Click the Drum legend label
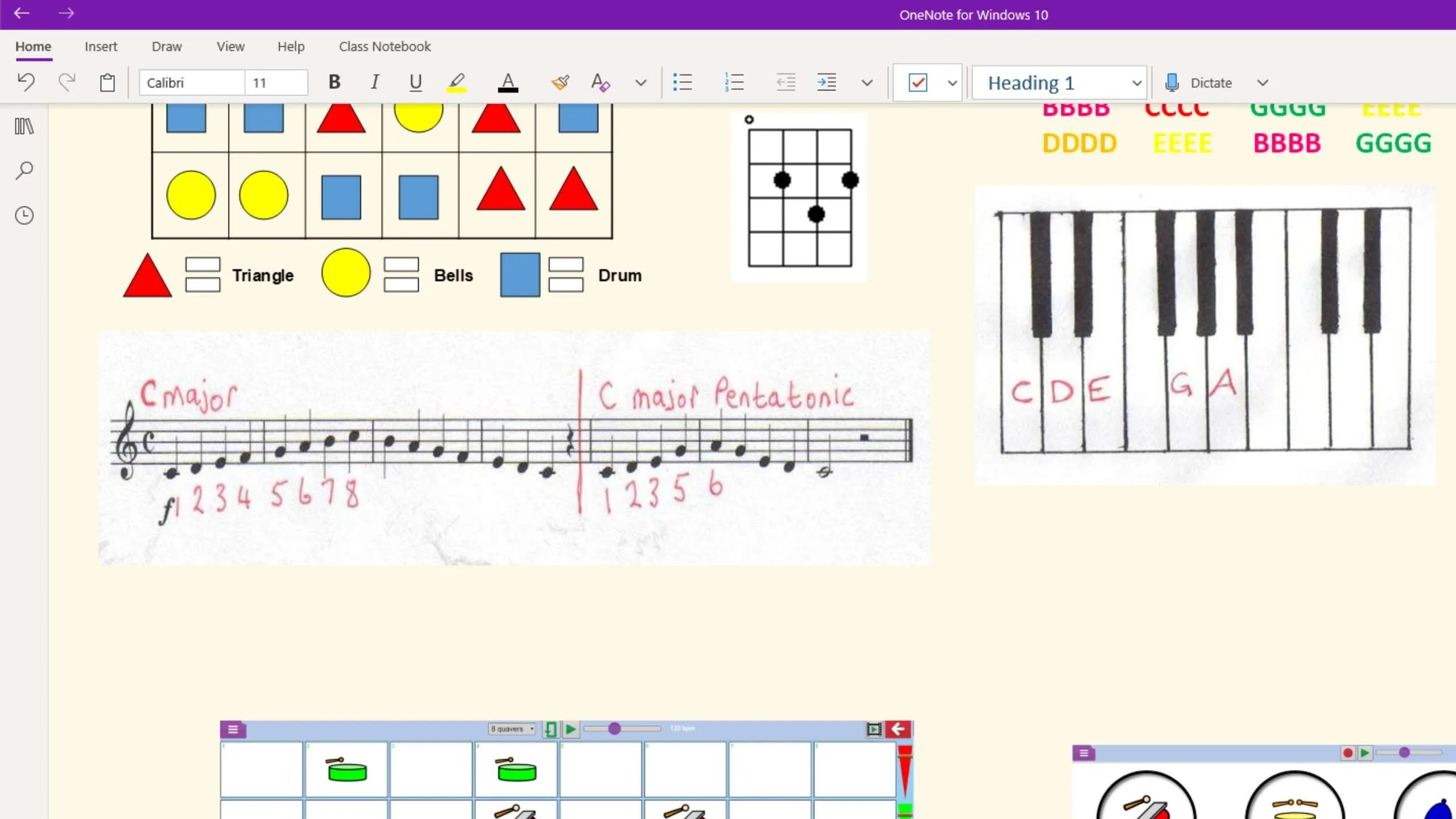 620,275
